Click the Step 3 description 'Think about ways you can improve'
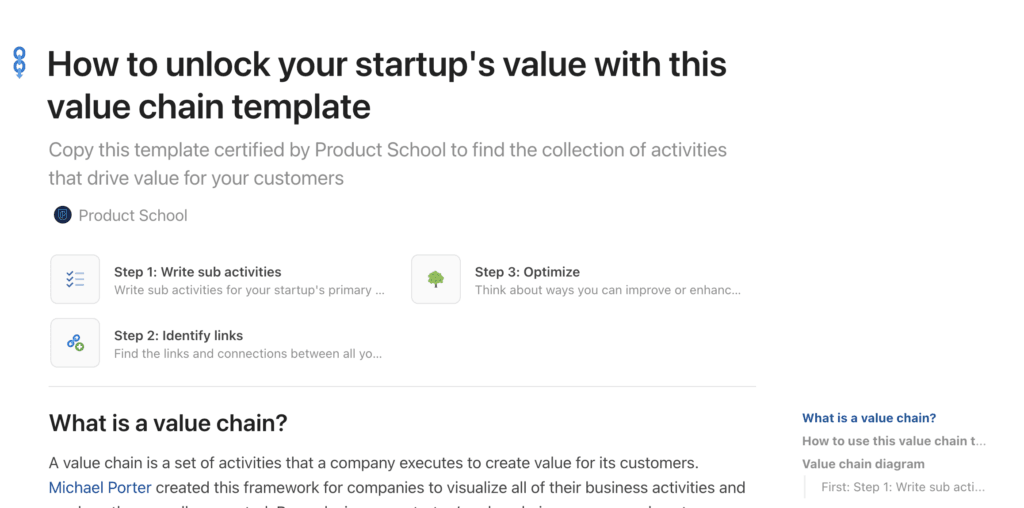This screenshot has height=508, width=1024. point(607,291)
